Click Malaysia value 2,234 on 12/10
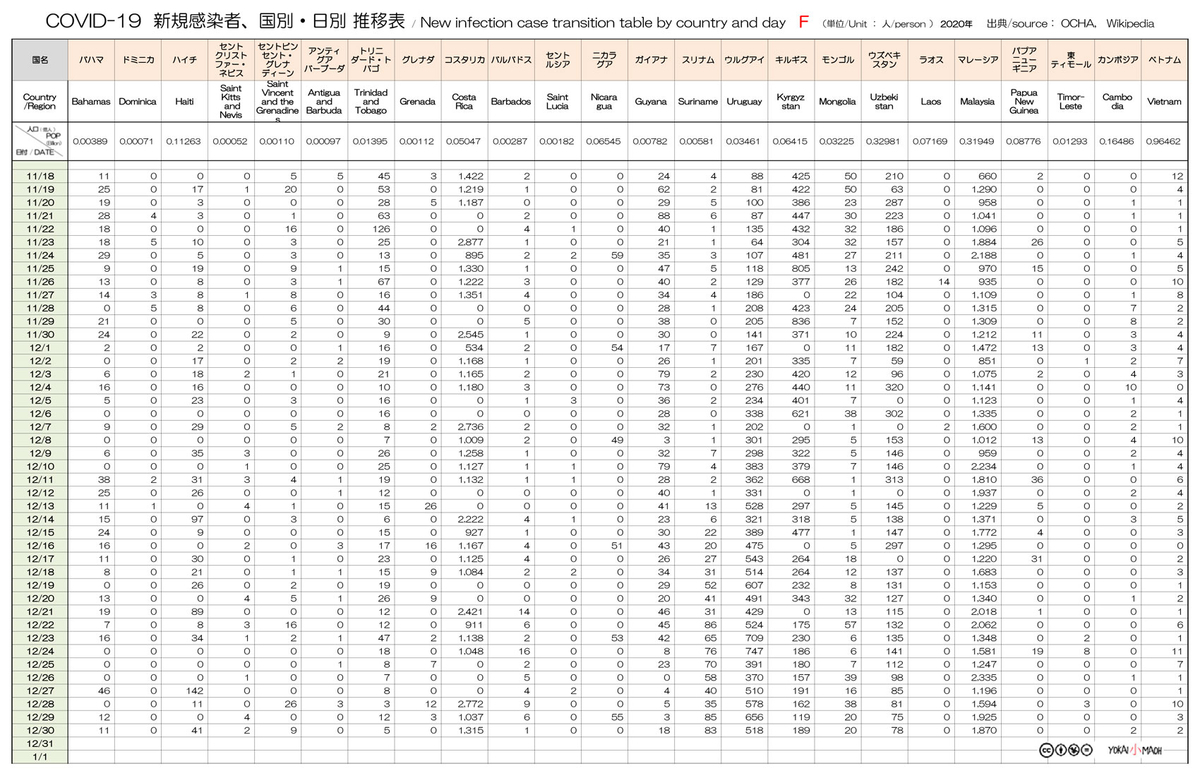This screenshot has width=1200, height=771. pyautogui.click(x=984, y=465)
